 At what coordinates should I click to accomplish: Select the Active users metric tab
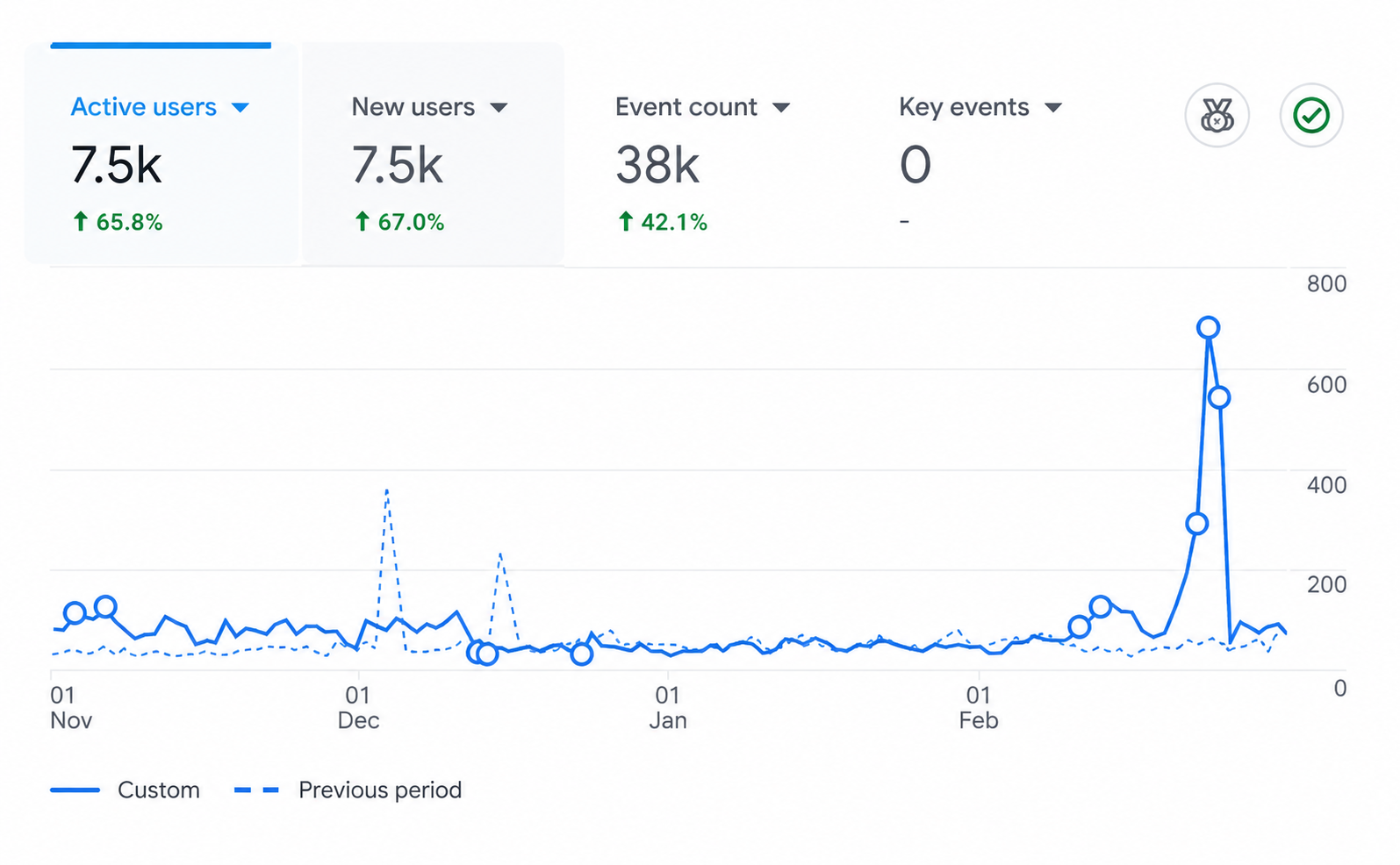(x=161, y=154)
